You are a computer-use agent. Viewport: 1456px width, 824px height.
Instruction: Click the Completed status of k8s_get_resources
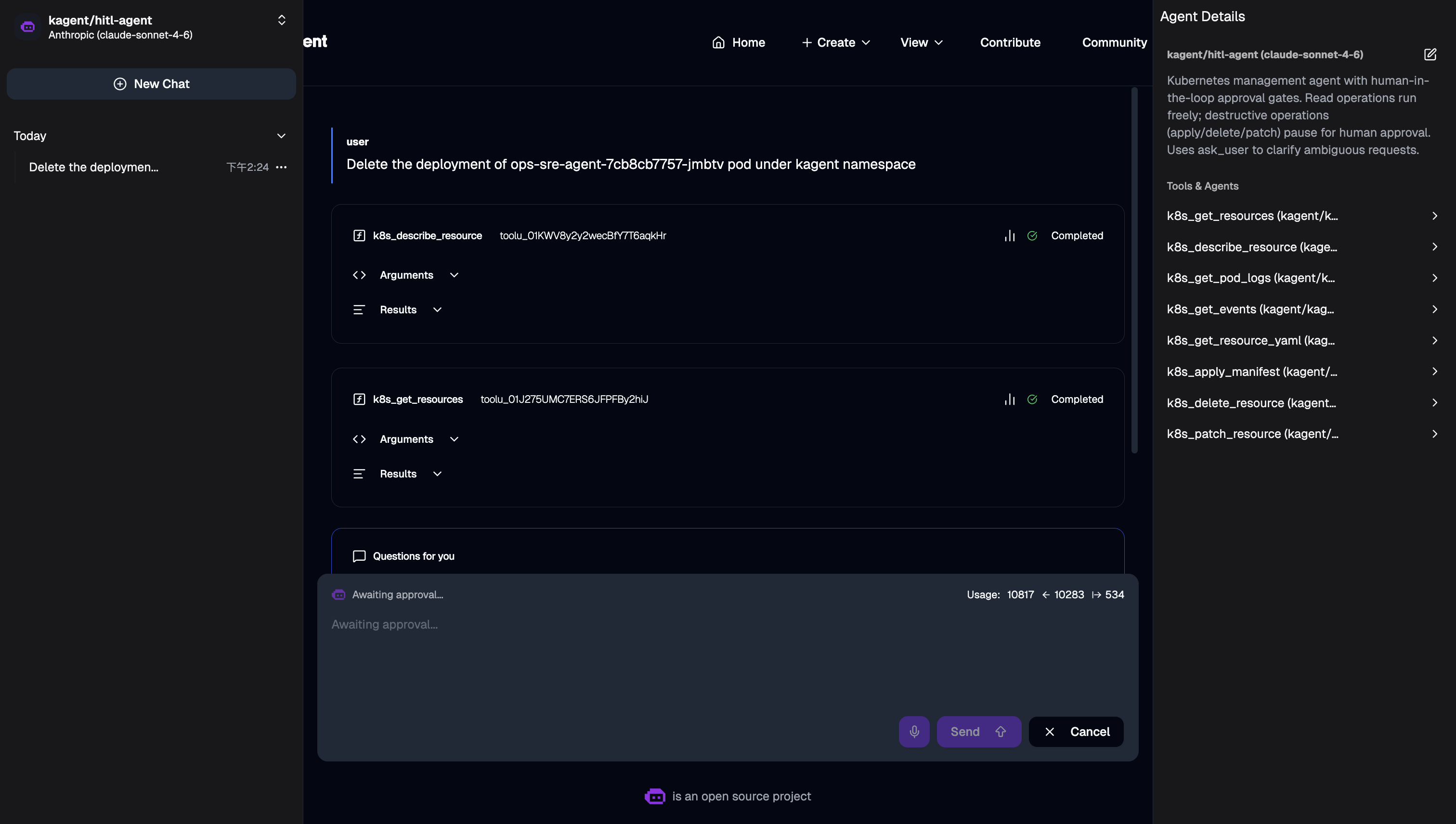click(1077, 399)
